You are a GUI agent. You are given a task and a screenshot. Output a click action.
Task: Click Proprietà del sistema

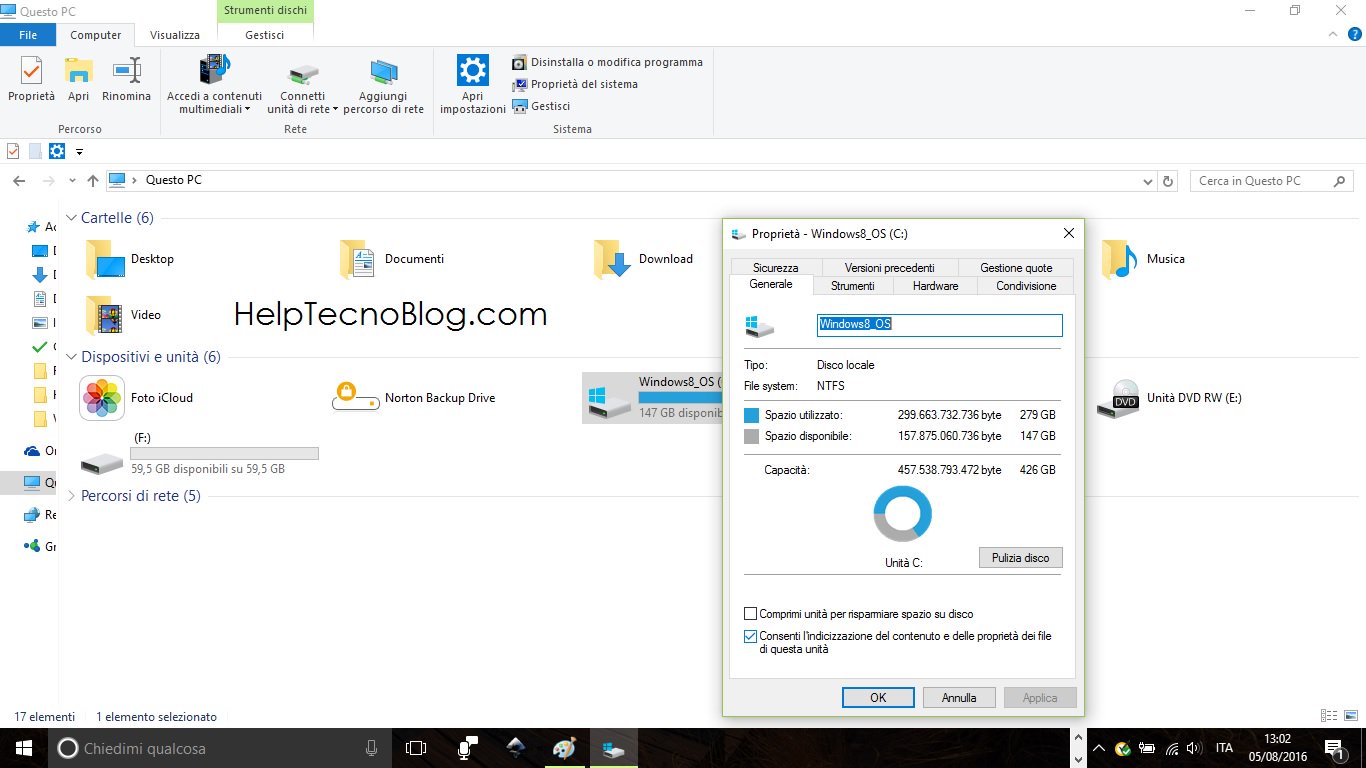click(575, 84)
